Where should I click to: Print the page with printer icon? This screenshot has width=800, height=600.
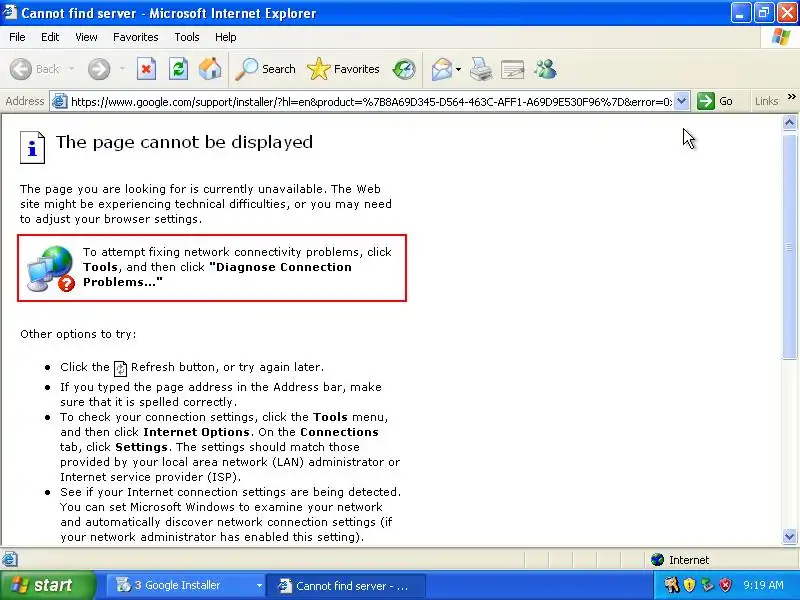tap(481, 69)
